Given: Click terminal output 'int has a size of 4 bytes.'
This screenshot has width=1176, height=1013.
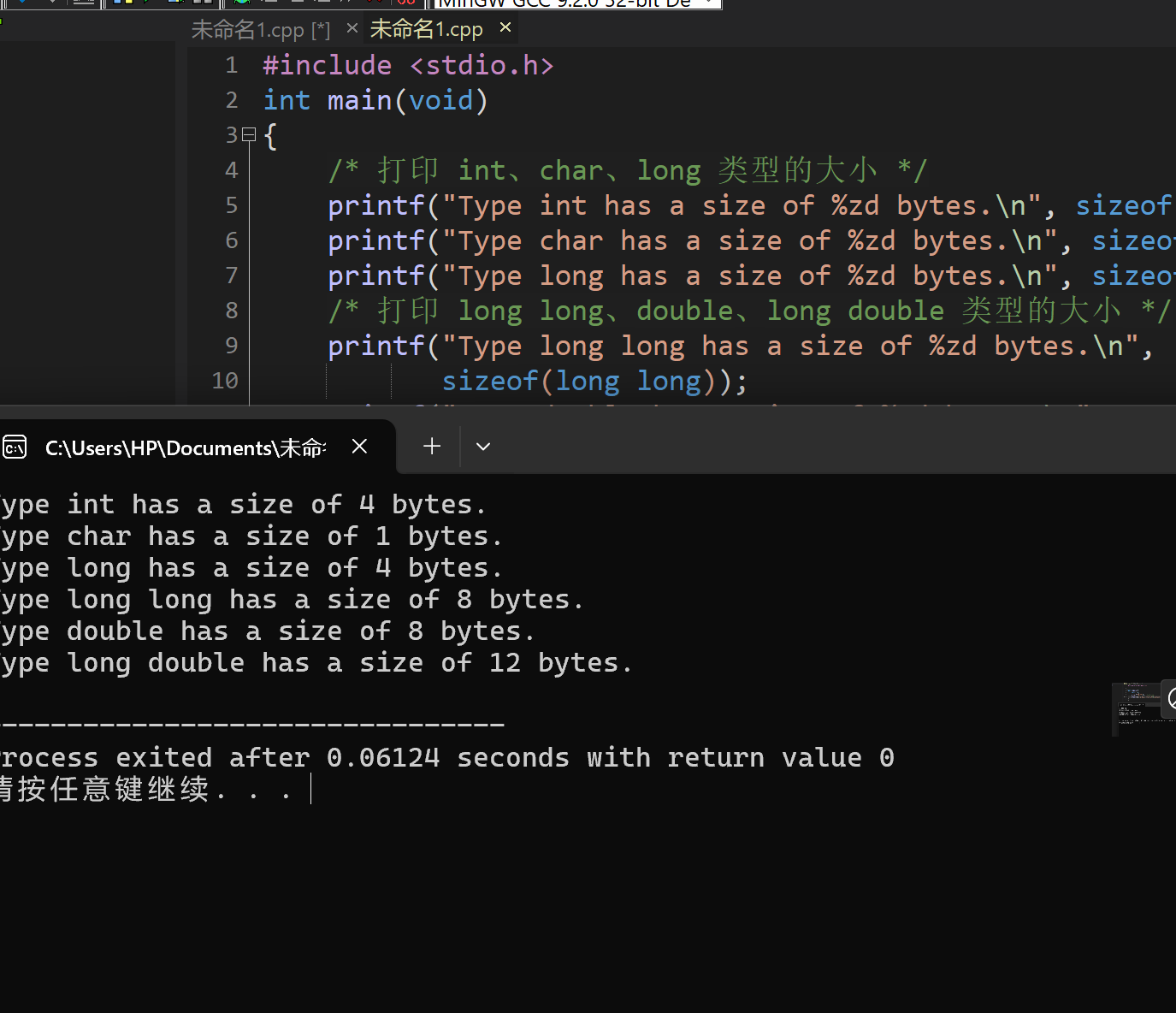Looking at the screenshot, I should click(x=276, y=505).
